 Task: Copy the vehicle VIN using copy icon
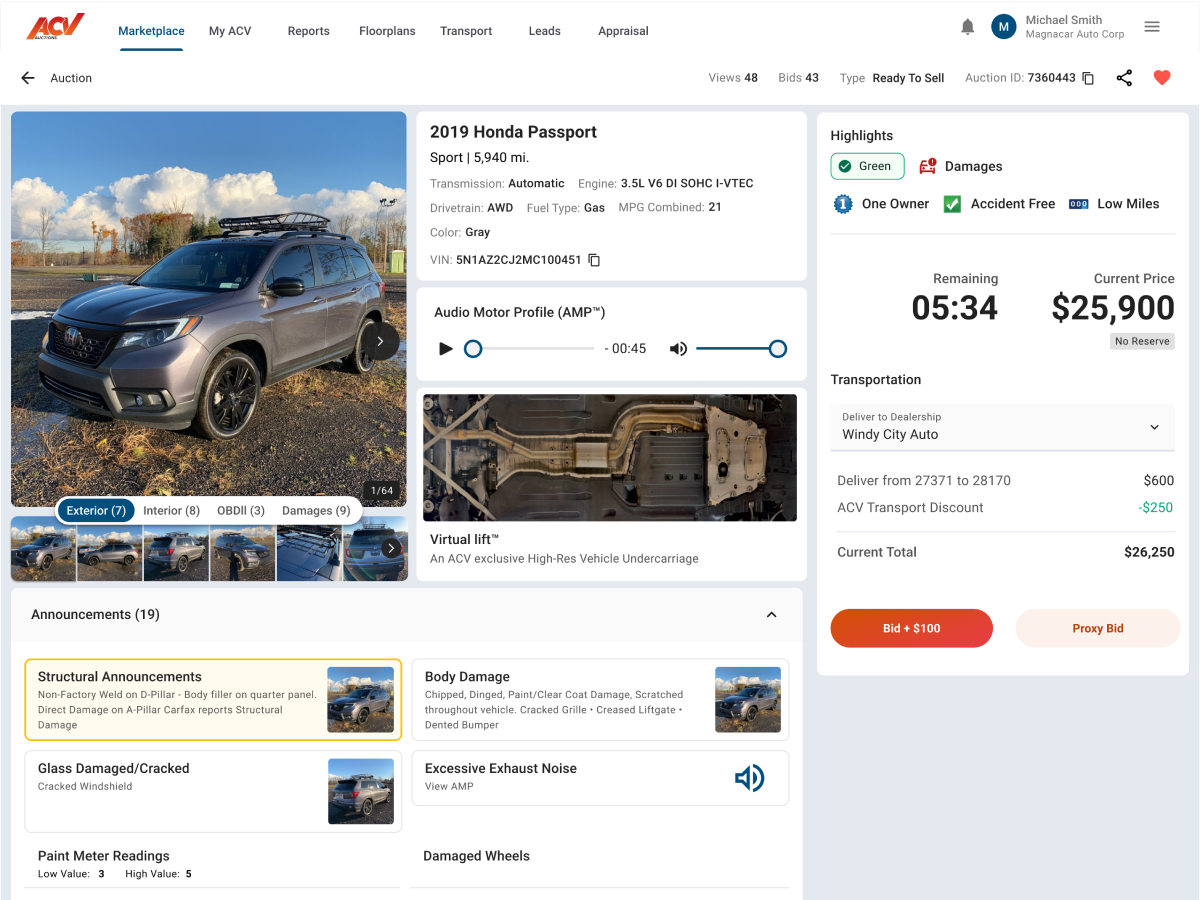click(x=594, y=259)
